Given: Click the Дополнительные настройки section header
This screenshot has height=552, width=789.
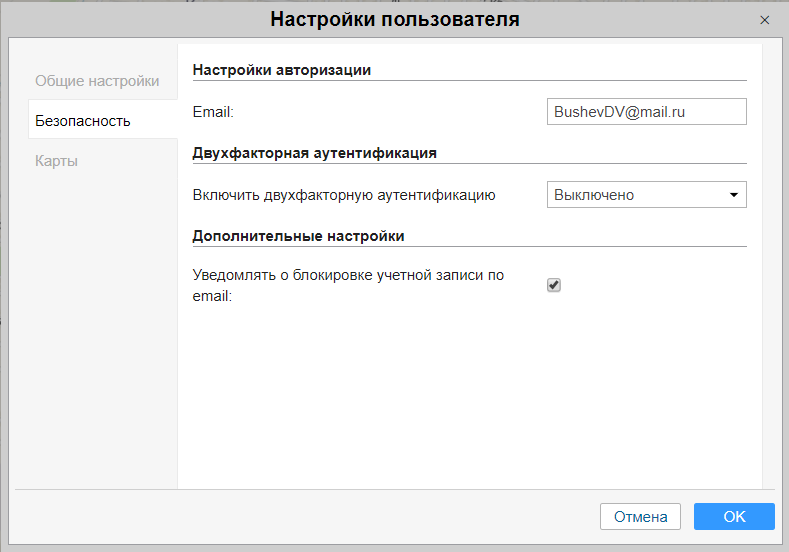Looking at the screenshot, I should coord(298,236).
